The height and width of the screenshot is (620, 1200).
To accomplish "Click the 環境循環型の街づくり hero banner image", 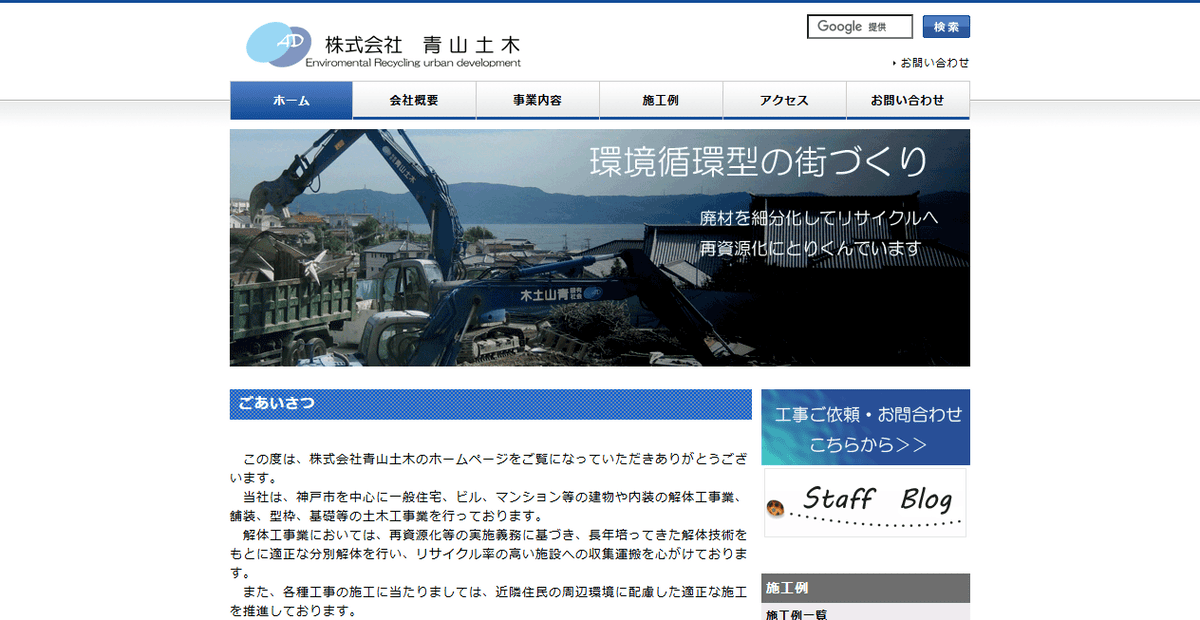I will tap(600, 246).
